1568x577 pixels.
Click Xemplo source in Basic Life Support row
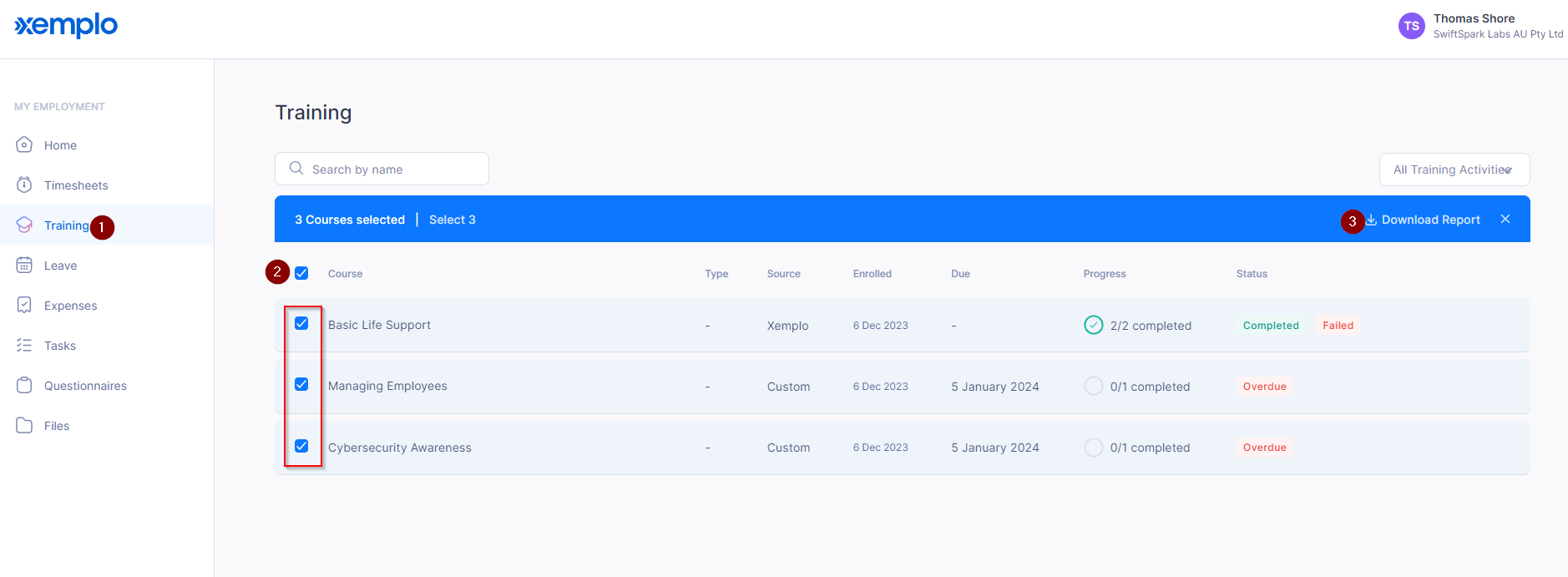[x=787, y=326]
